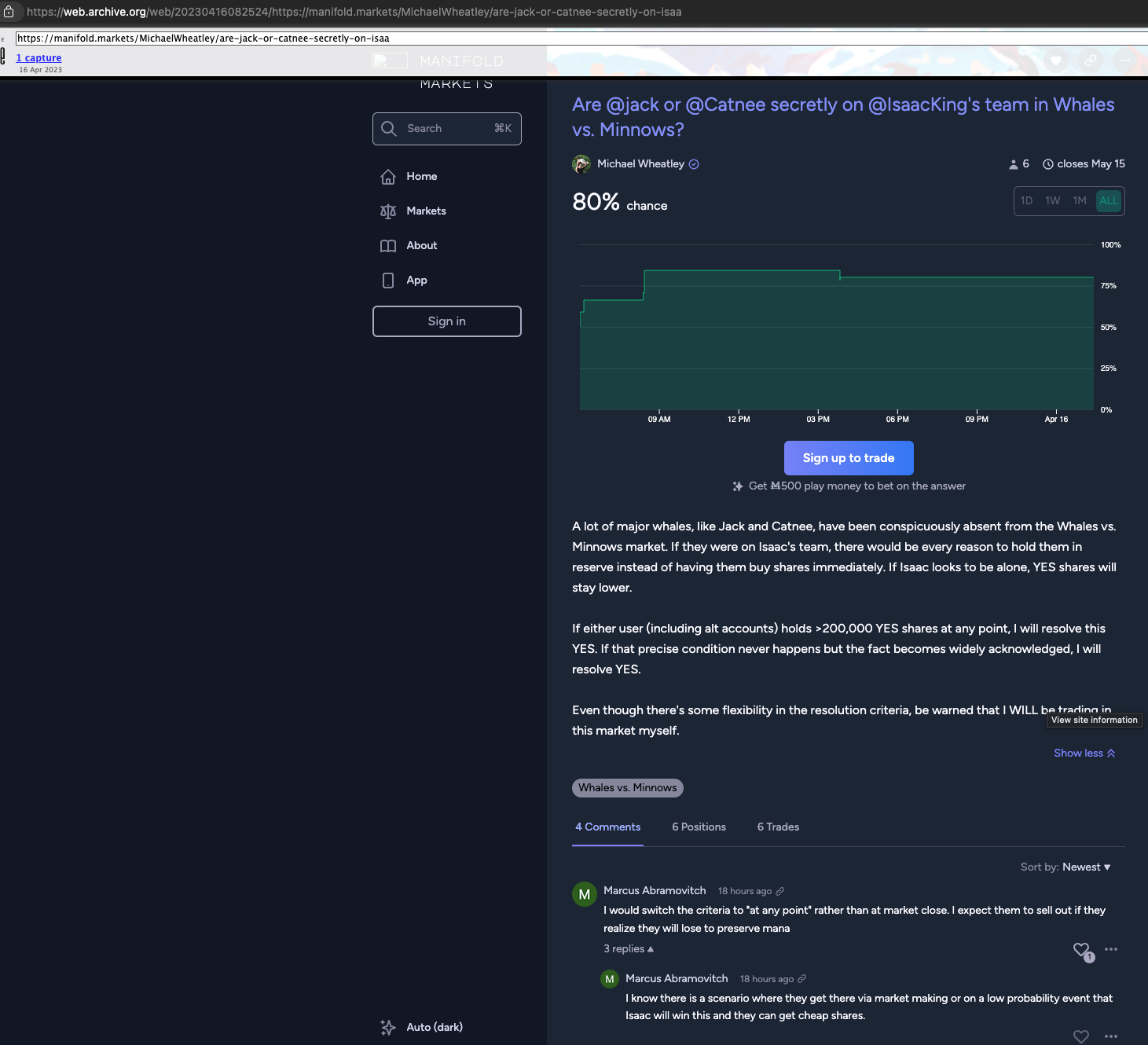The height and width of the screenshot is (1045, 1148).
Task: Like Marcus Abramovitch's first comment
Action: click(x=1082, y=949)
